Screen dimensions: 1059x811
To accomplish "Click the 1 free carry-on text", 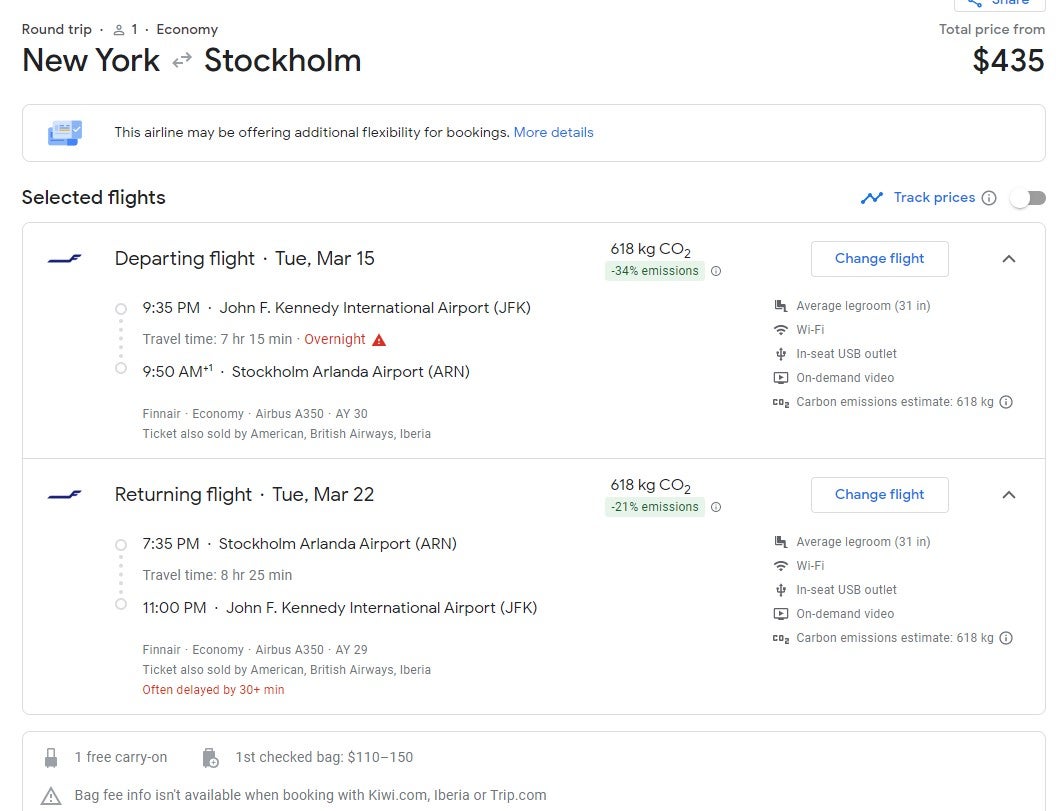I will click(121, 758).
